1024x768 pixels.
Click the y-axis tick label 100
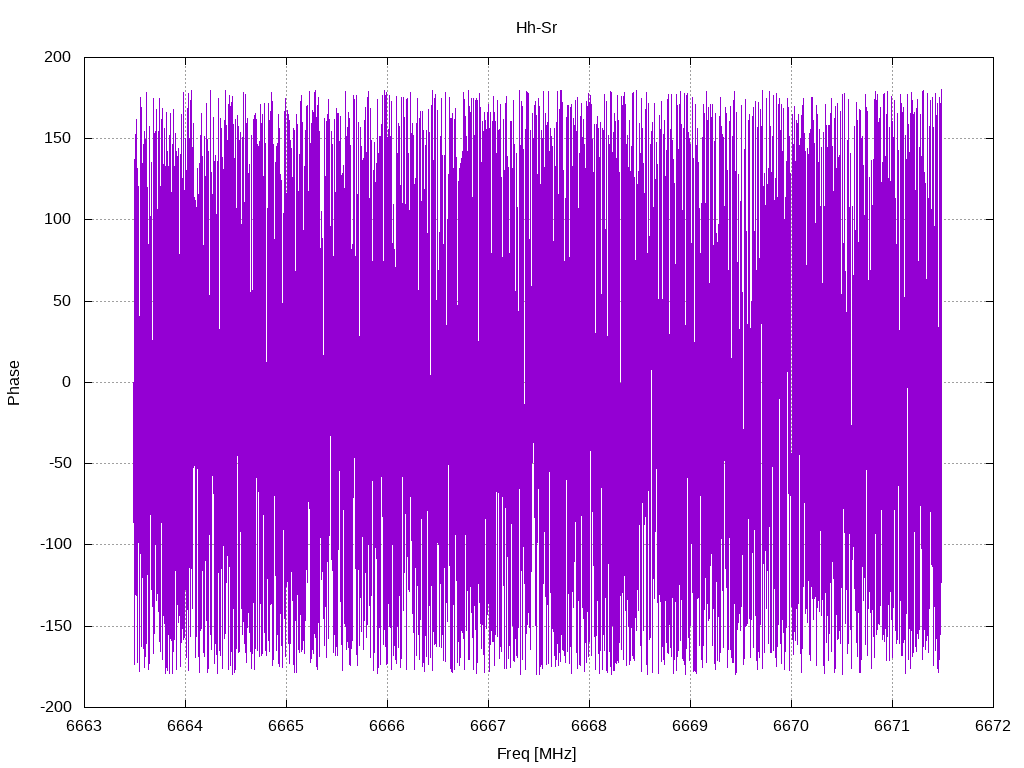57,219
